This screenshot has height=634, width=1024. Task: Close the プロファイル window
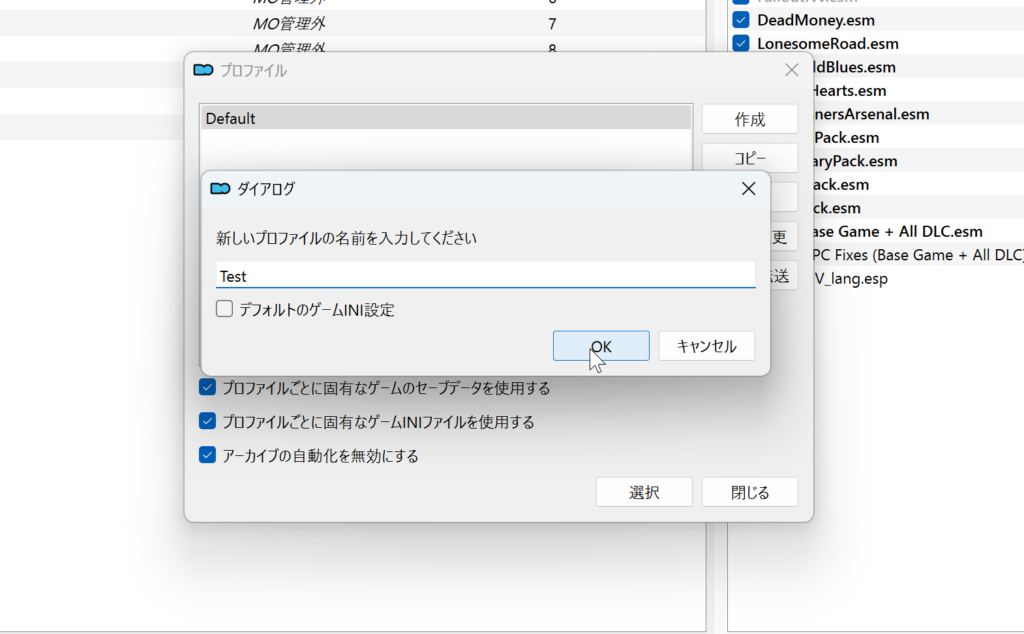[x=791, y=70]
